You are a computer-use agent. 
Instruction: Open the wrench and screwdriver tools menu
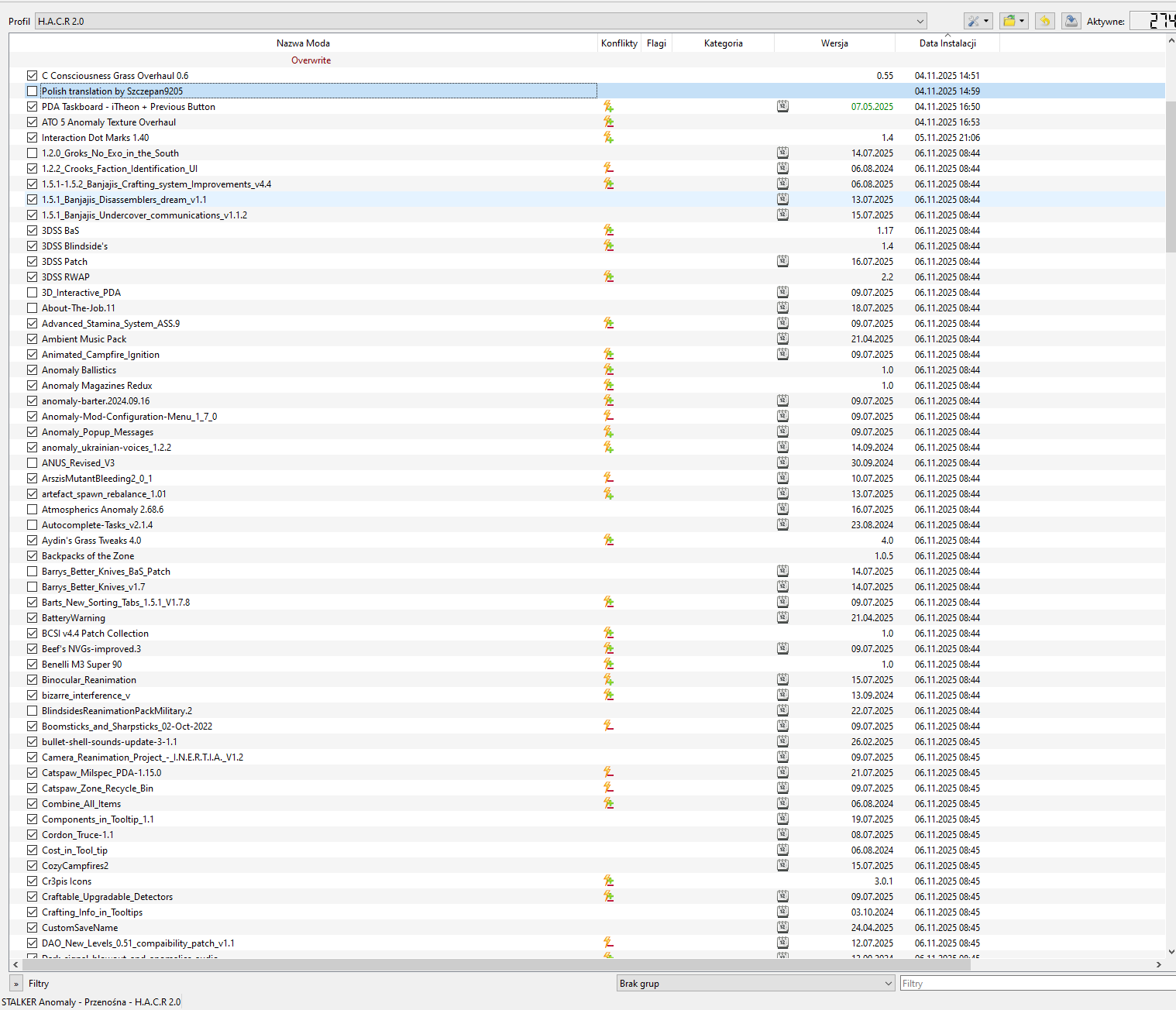[978, 21]
